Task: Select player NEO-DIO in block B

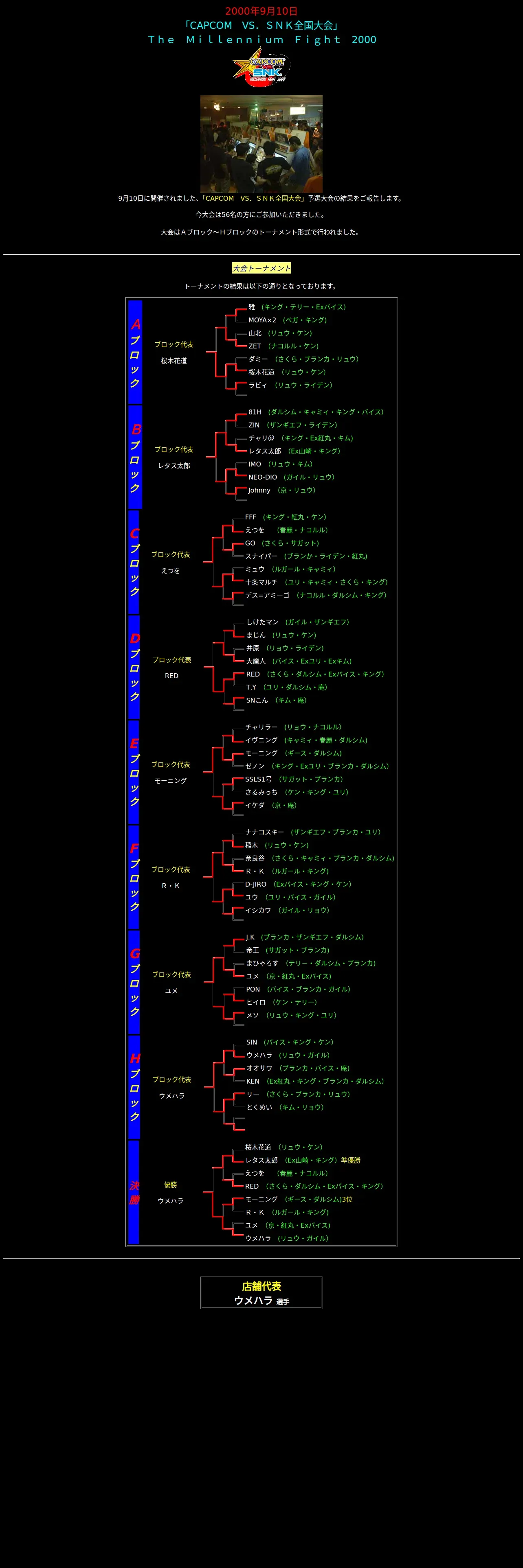Action: pos(262,477)
